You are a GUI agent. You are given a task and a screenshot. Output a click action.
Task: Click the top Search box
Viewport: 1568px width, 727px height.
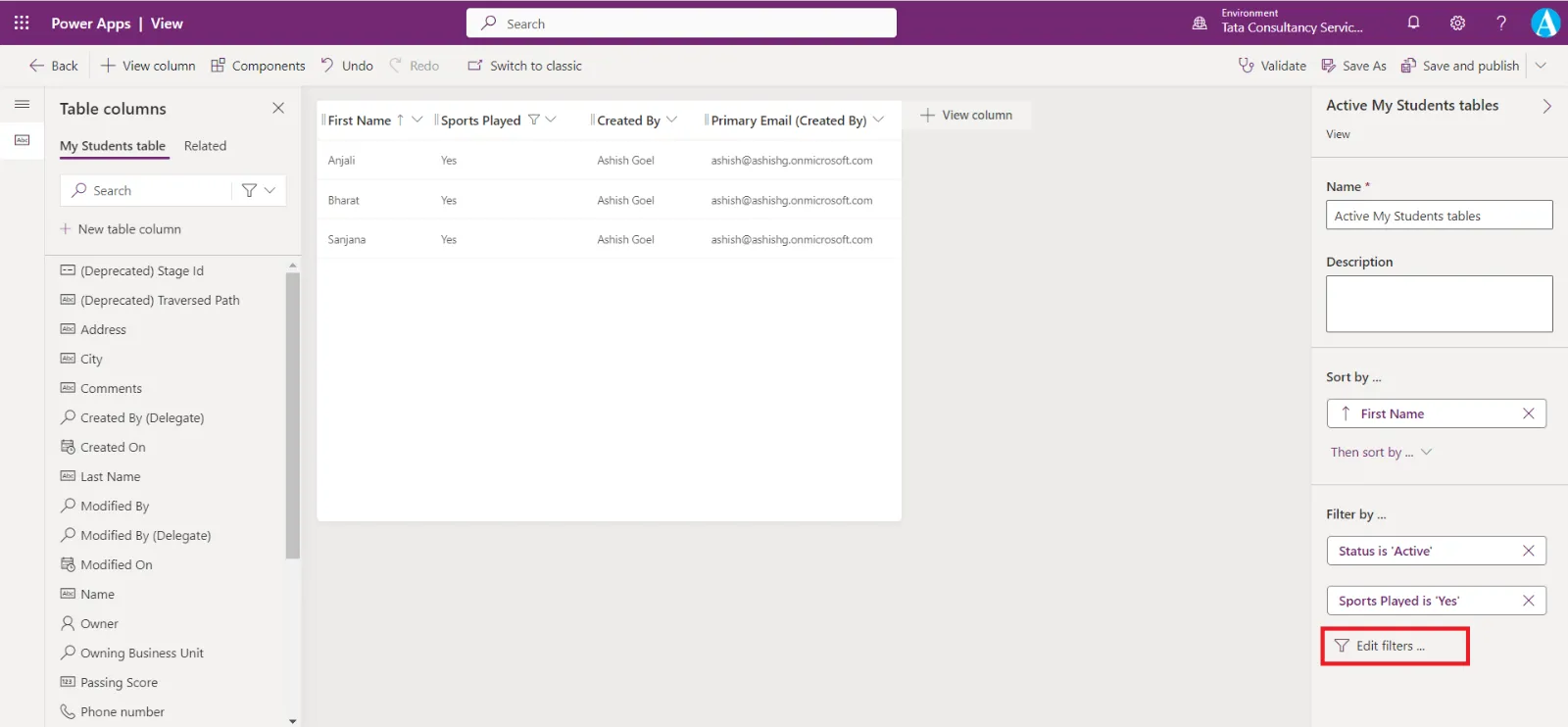pos(681,23)
